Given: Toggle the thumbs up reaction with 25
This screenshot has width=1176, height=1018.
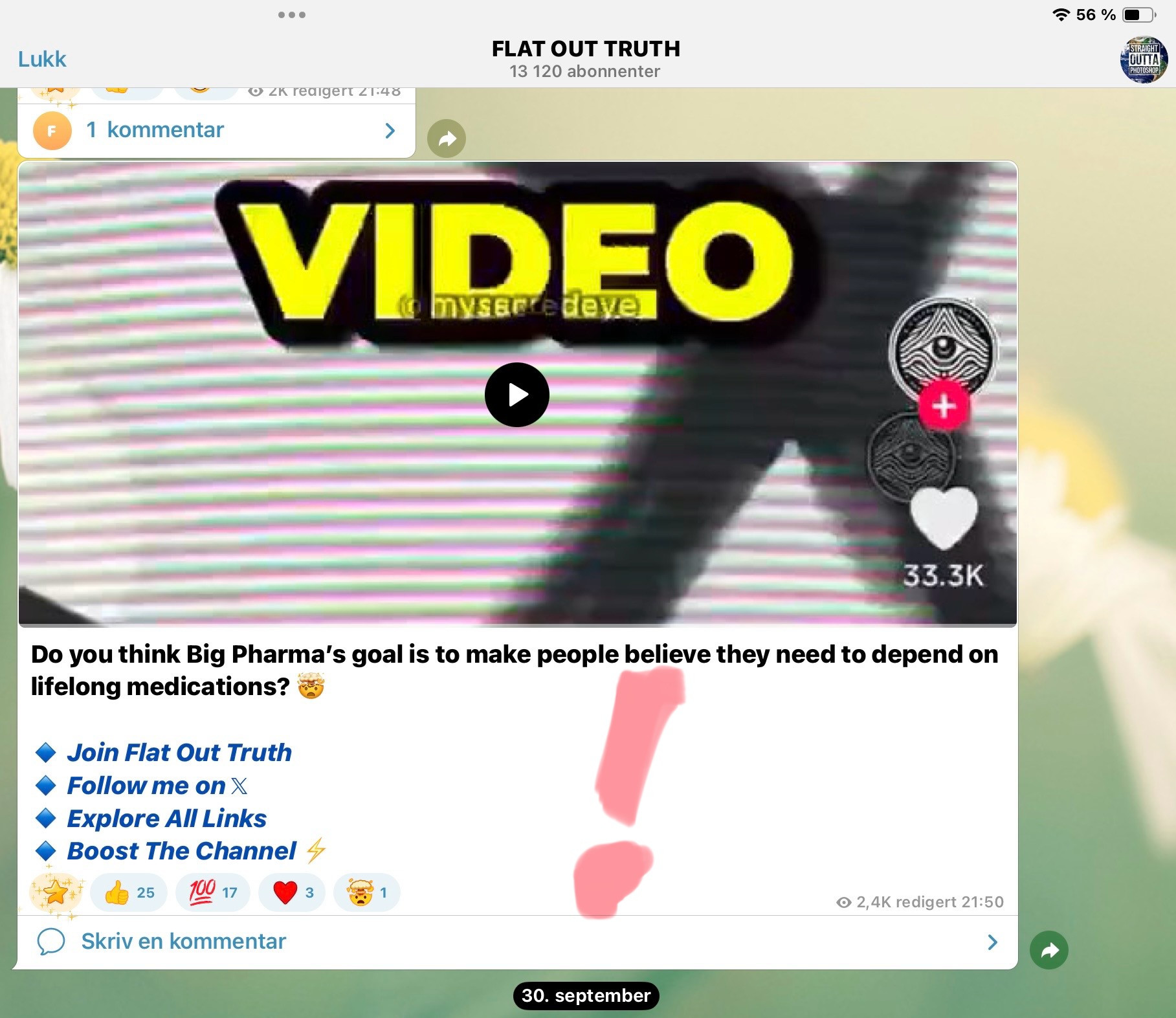Looking at the screenshot, I should click(129, 893).
